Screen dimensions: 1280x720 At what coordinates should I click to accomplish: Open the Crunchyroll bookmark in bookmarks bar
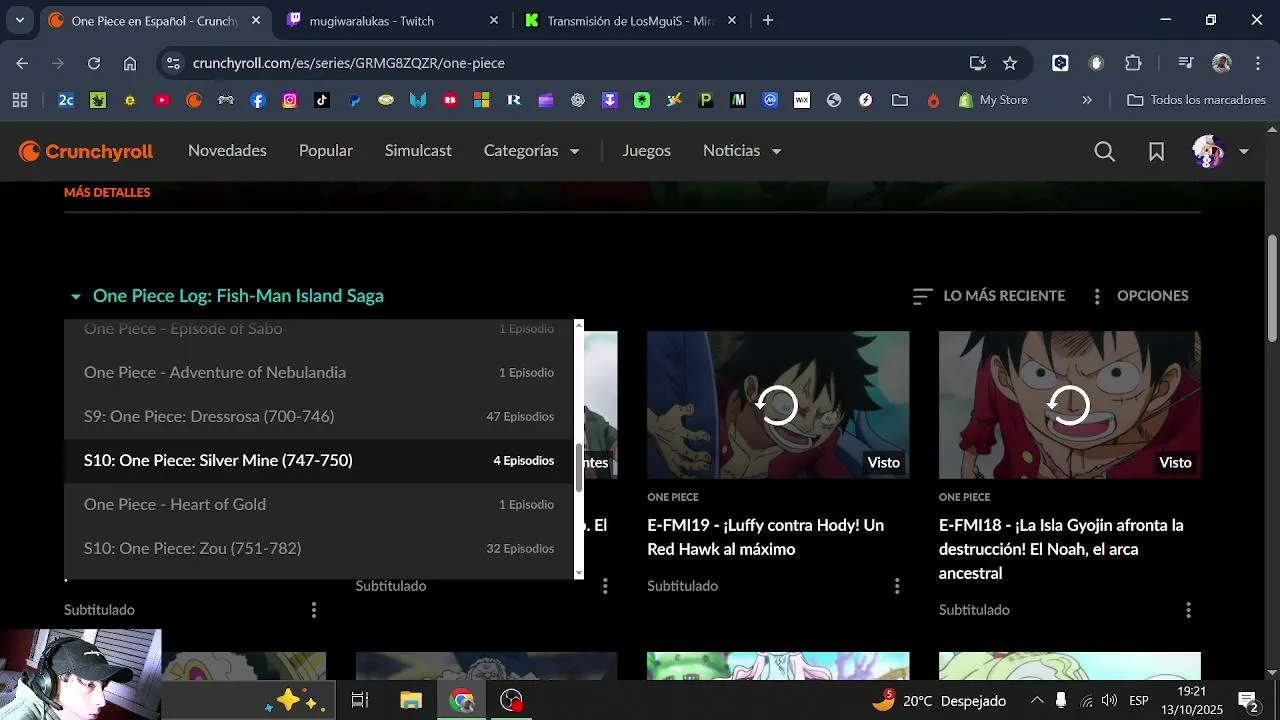pos(194,100)
